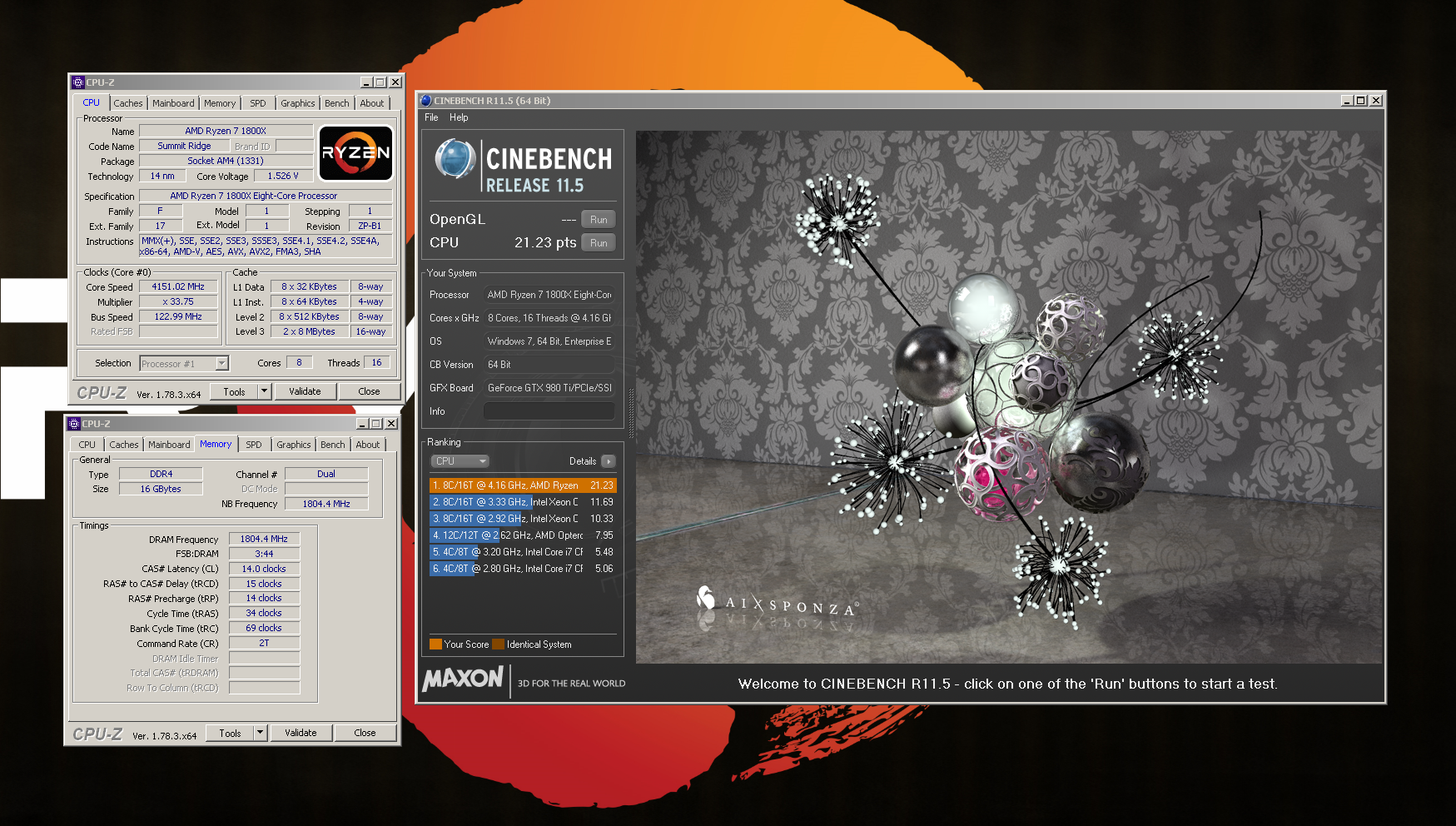The height and width of the screenshot is (826, 1456).
Task: Click the DRAM Frequency value 1804.4 MHz
Action: [x=264, y=539]
